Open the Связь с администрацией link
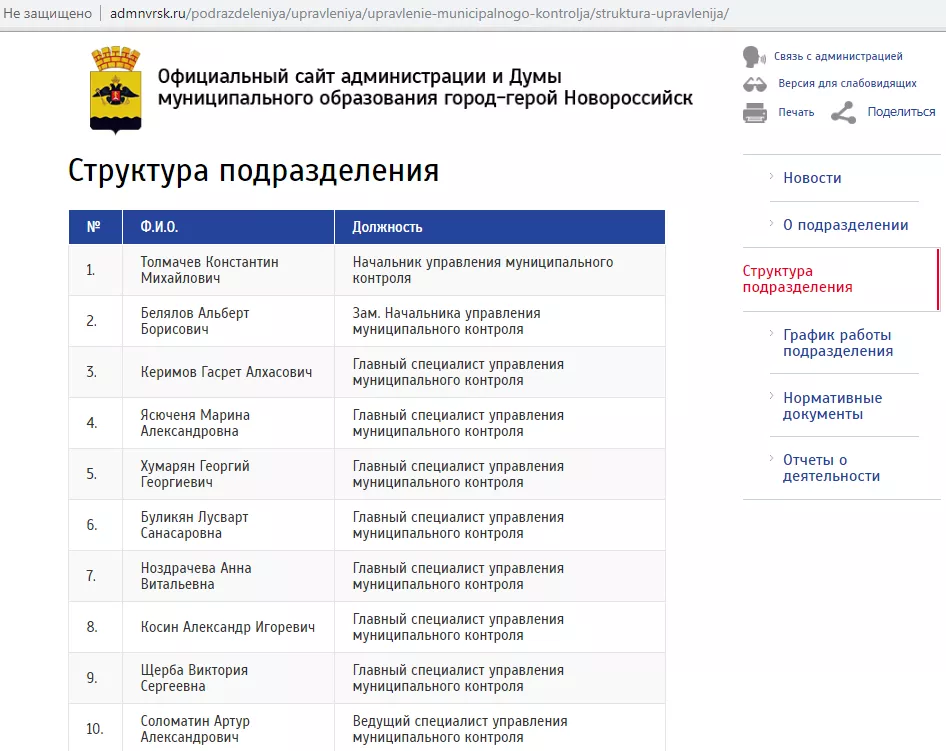946x751 pixels. [x=837, y=57]
